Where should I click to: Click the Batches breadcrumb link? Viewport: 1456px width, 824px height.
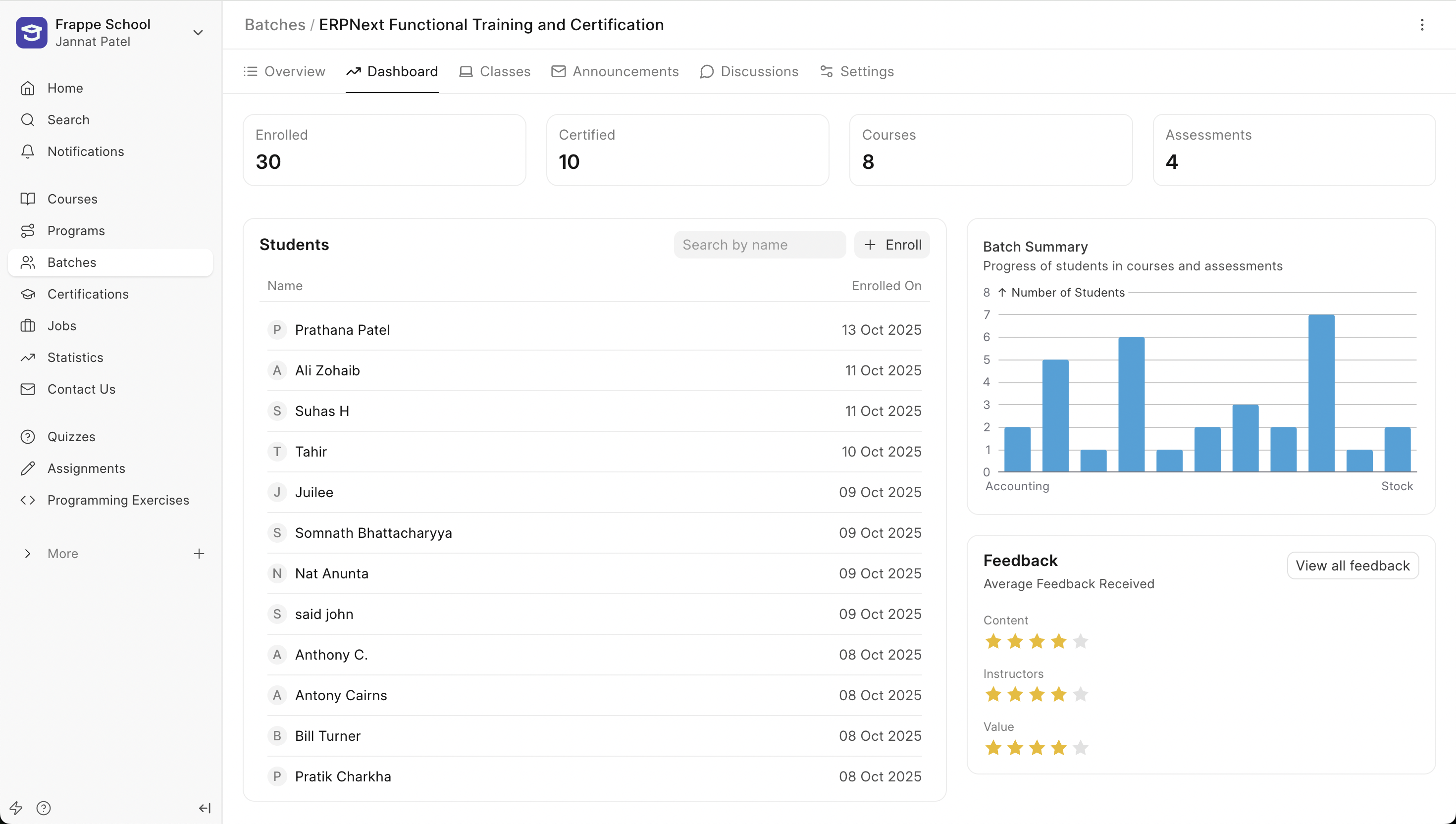click(x=274, y=25)
